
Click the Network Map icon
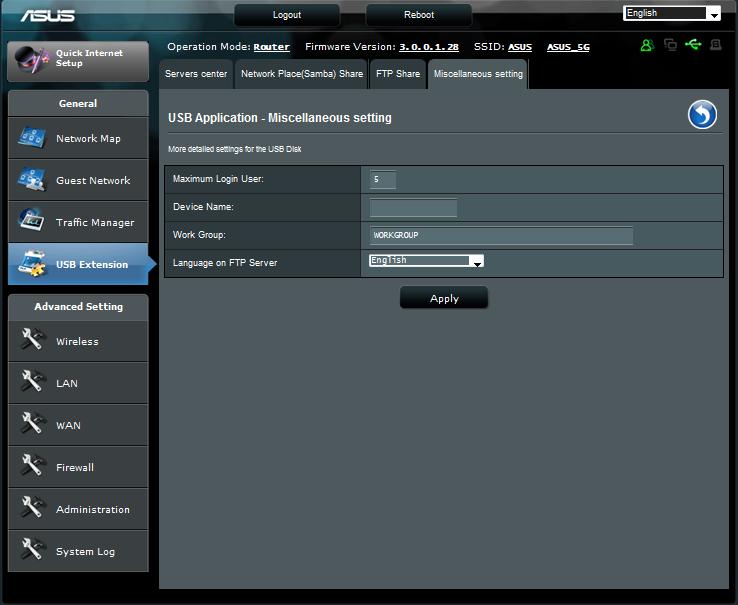point(32,137)
